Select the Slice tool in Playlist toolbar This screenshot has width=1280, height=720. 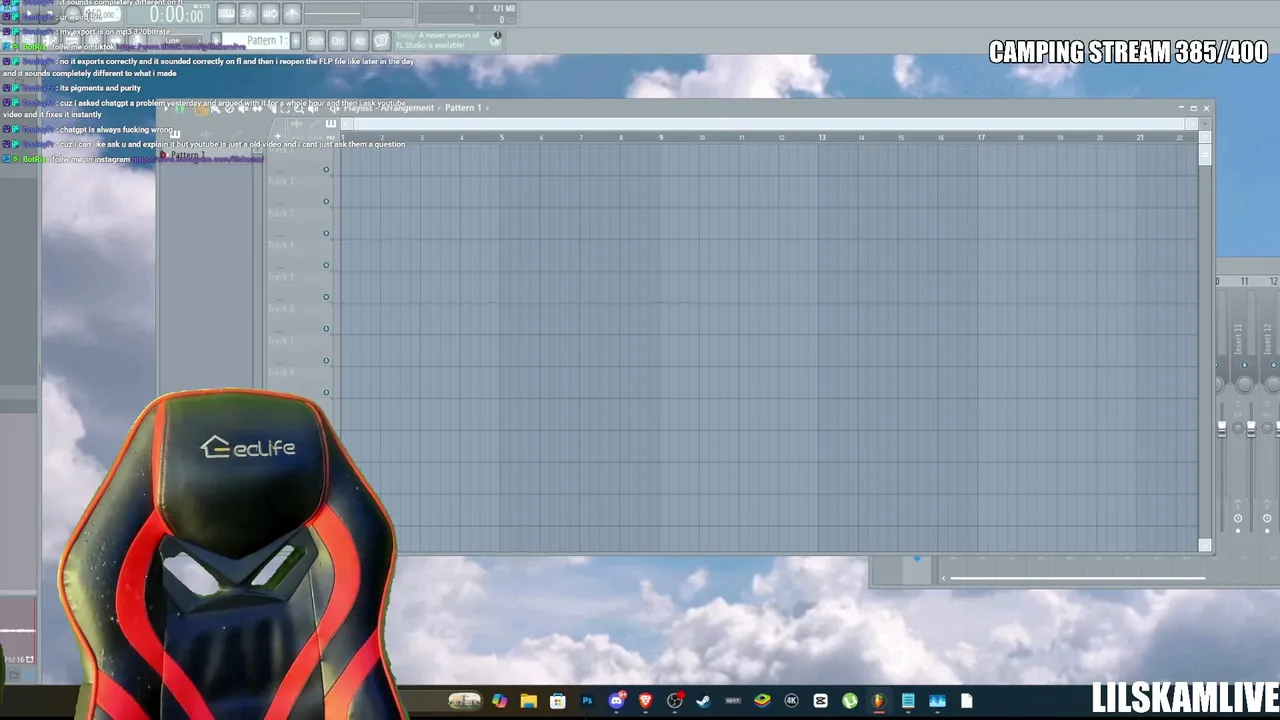click(x=273, y=108)
